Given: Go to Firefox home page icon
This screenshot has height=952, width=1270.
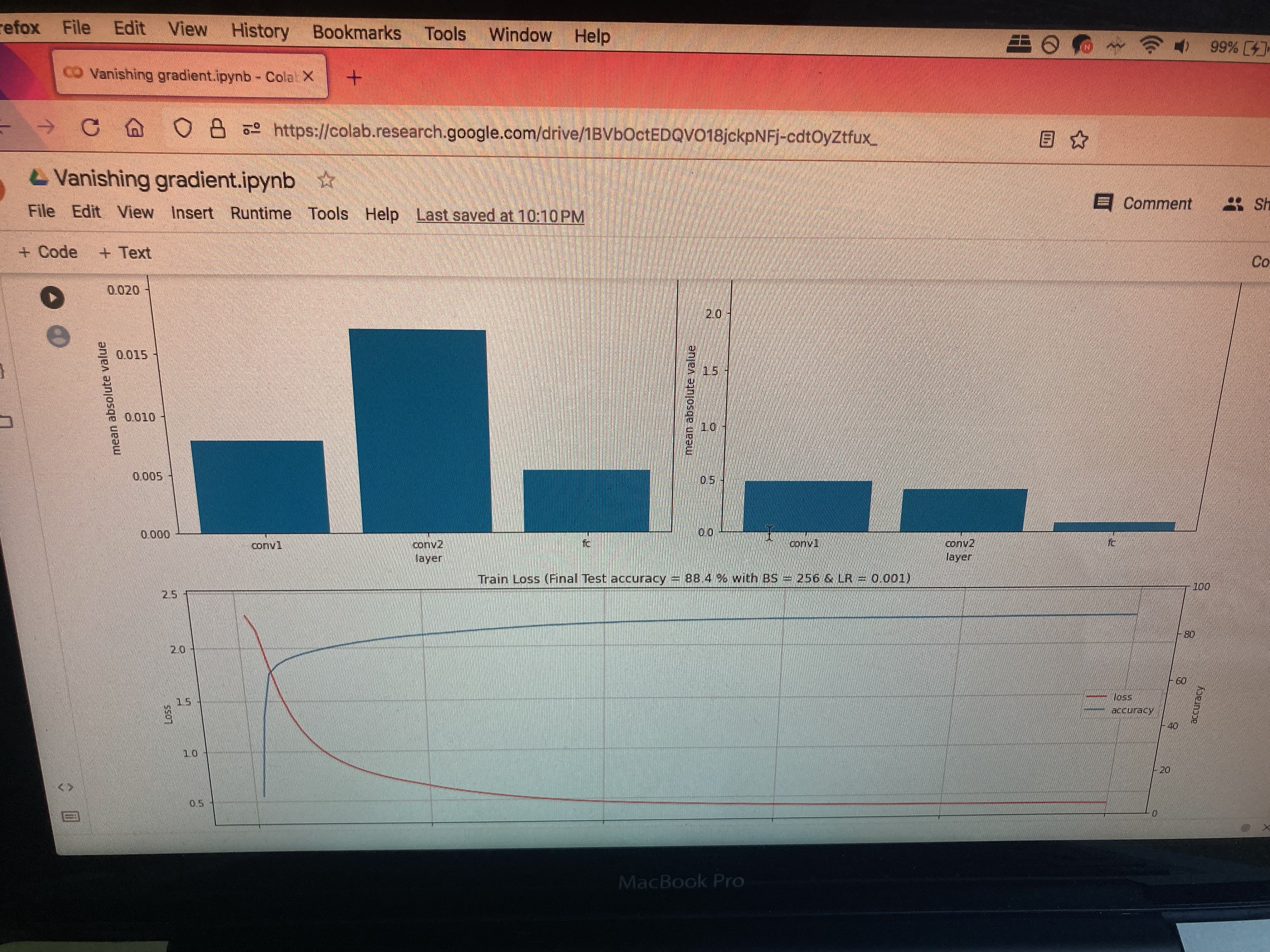Looking at the screenshot, I should coord(134,128).
